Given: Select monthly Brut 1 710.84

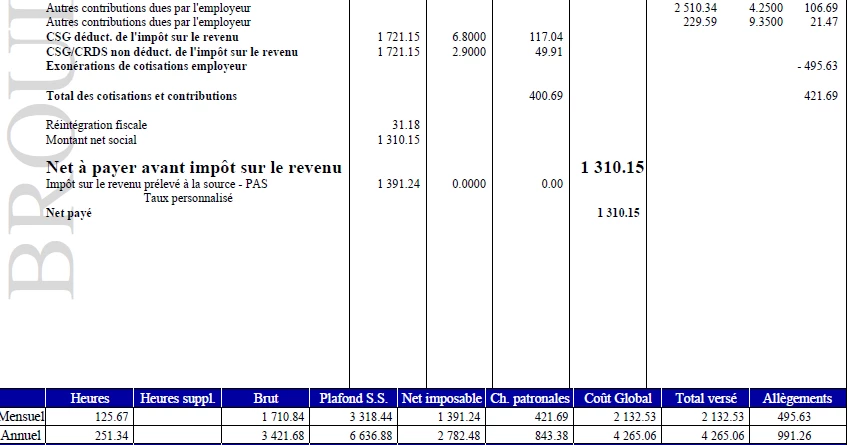Looking at the screenshot, I should (x=283, y=416).
